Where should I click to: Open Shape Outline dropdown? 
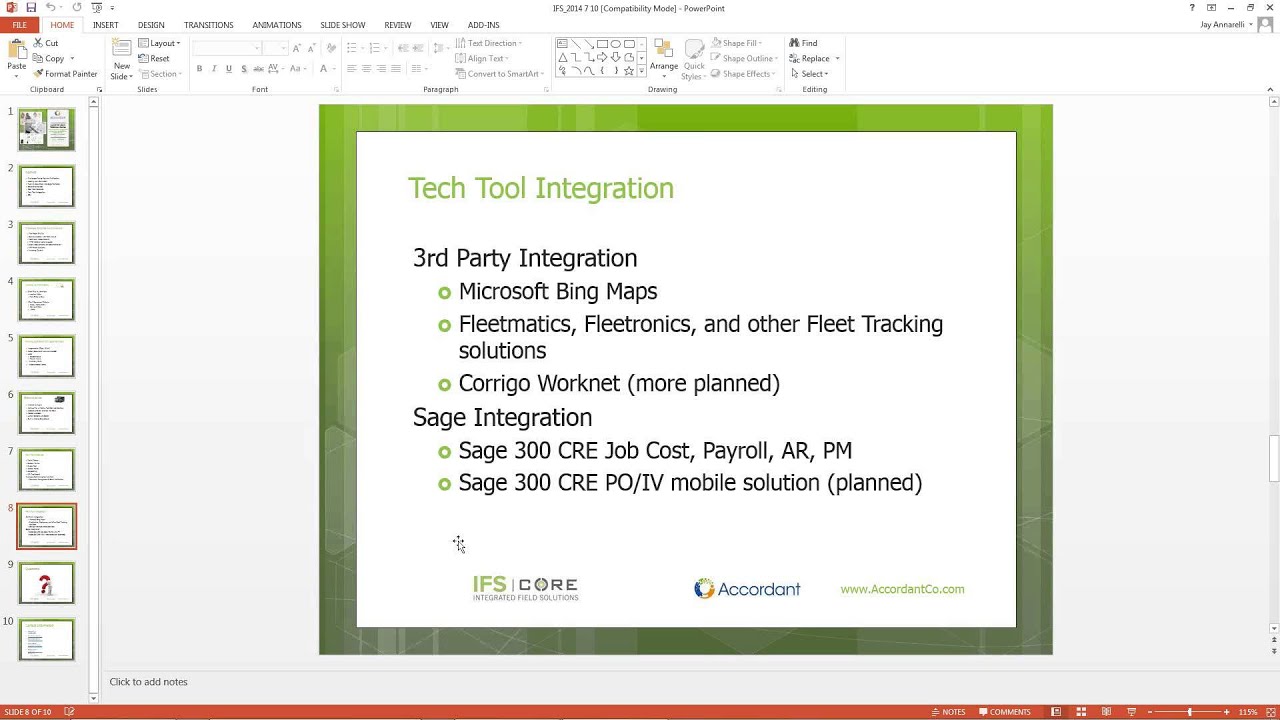click(744, 58)
